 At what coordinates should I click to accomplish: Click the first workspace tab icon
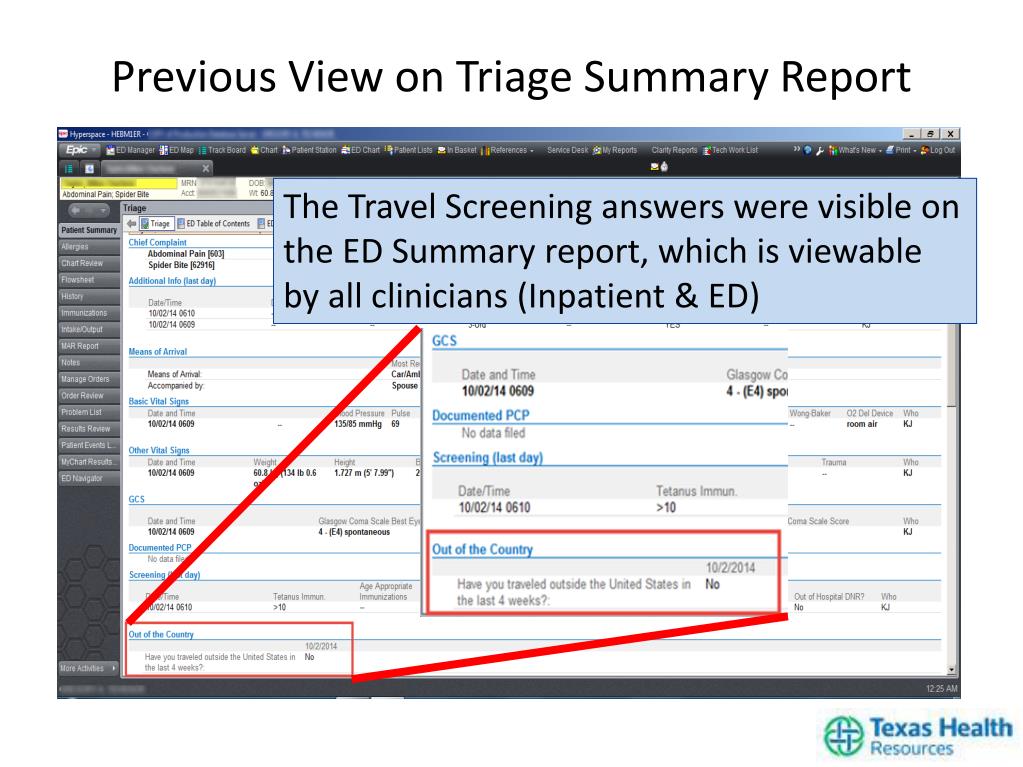point(69,168)
